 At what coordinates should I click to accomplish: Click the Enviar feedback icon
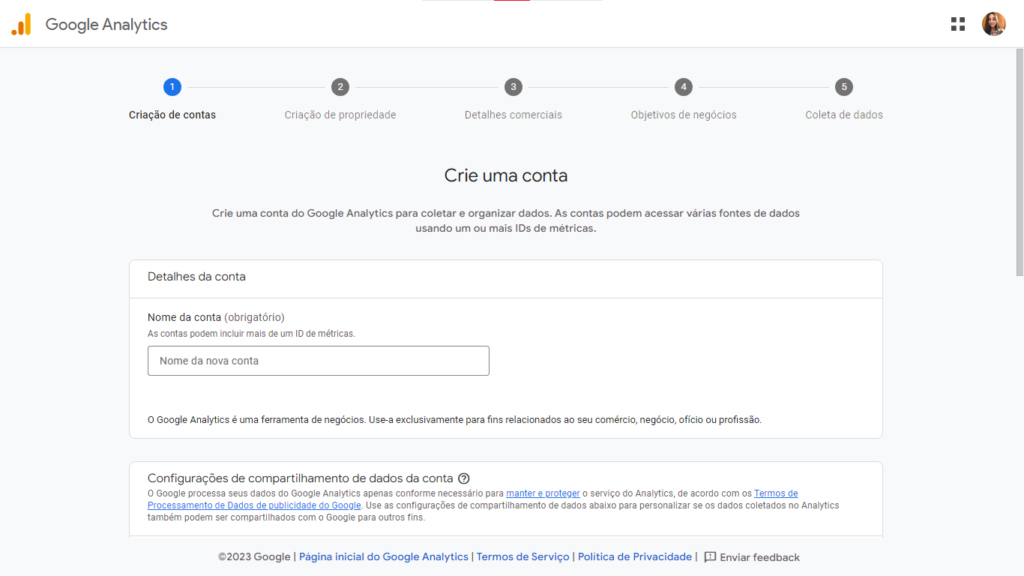[x=710, y=557]
